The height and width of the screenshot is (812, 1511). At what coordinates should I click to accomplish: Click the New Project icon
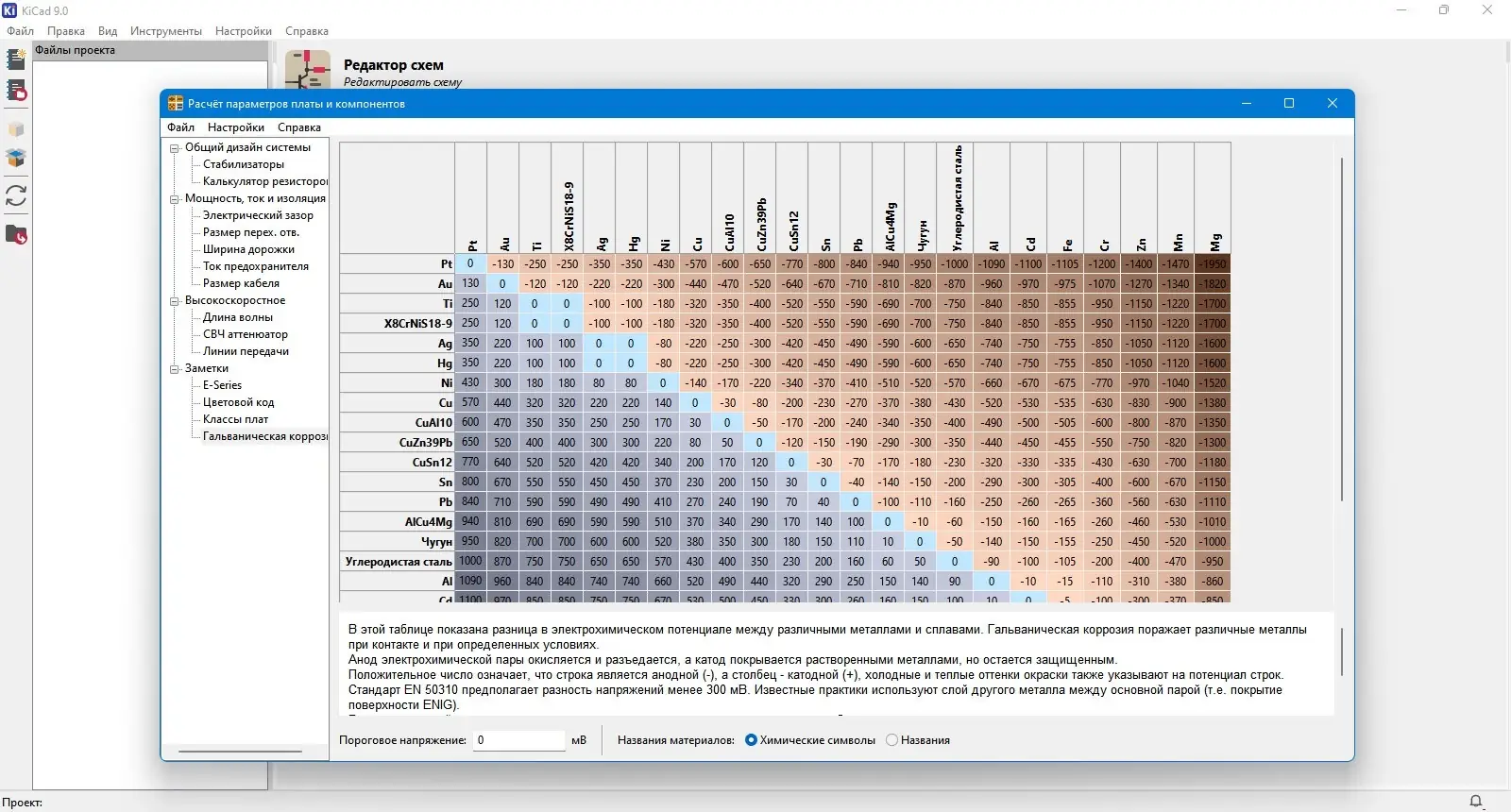tap(16, 59)
